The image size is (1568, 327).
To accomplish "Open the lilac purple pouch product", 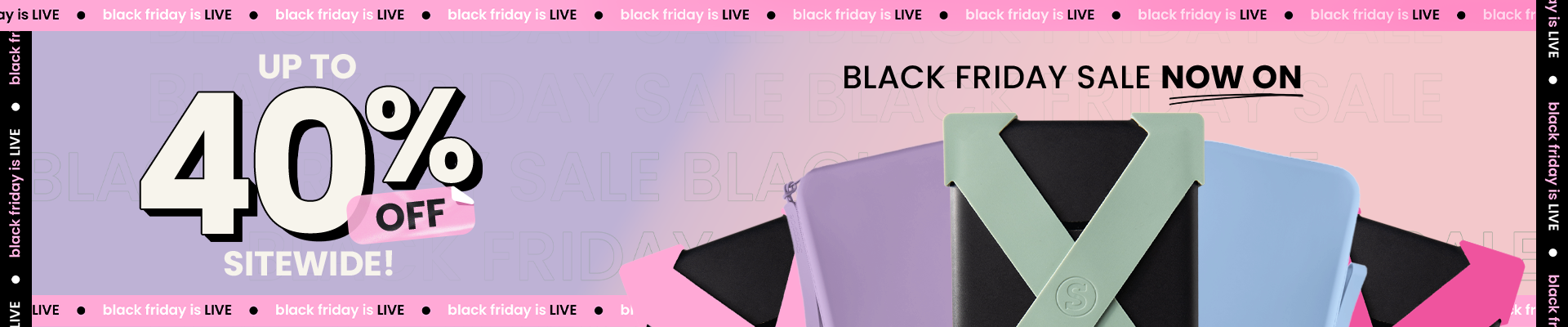I will (x=871, y=237).
